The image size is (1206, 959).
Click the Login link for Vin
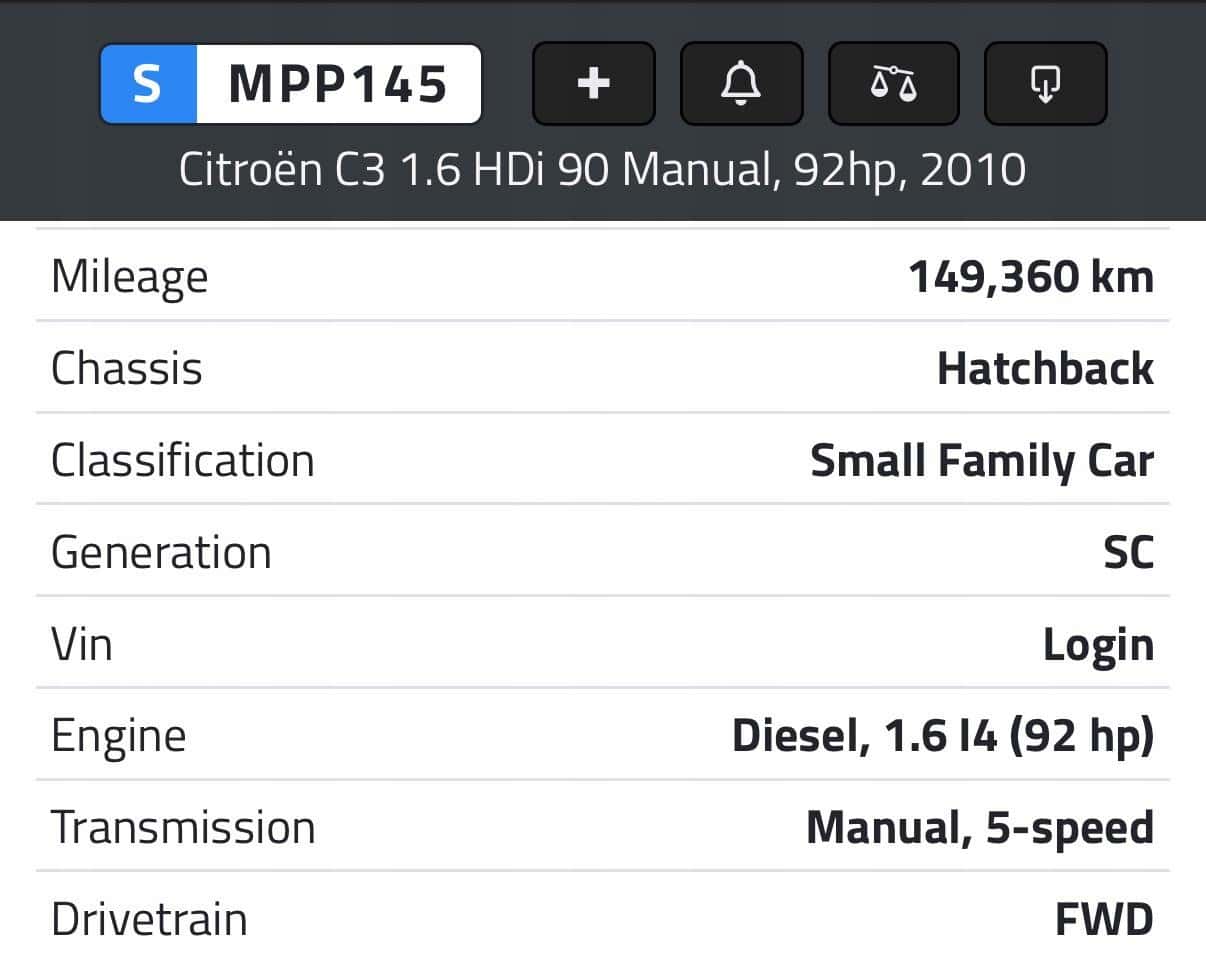(1098, 645)
